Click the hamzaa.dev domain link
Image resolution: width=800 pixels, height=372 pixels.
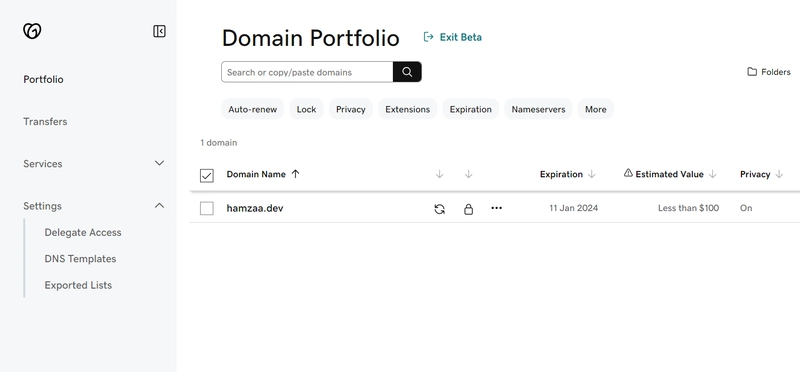click(x=255, y=208)
